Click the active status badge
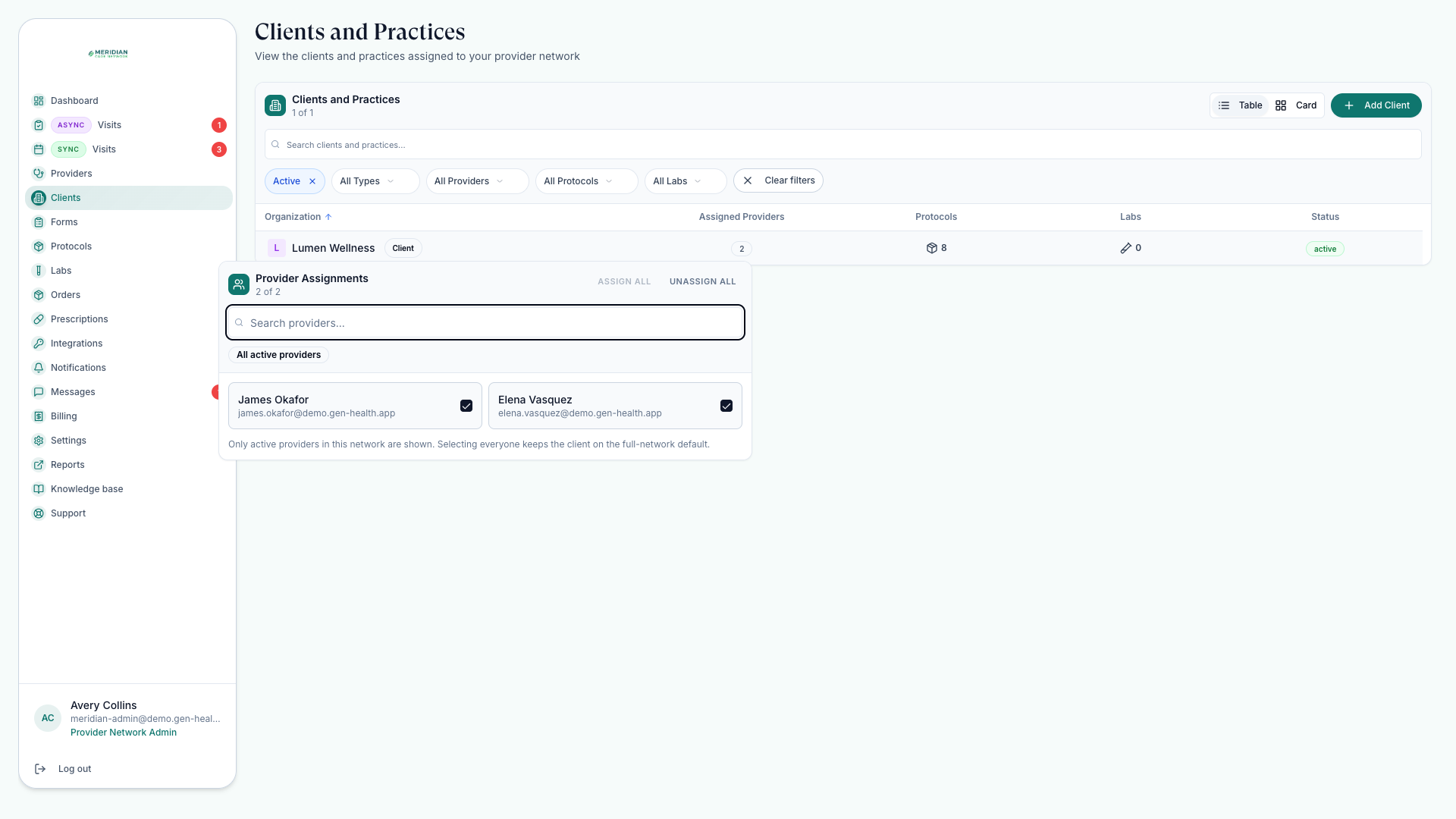The height and width of the screenshot is (819, 1456). point(1325,249)
